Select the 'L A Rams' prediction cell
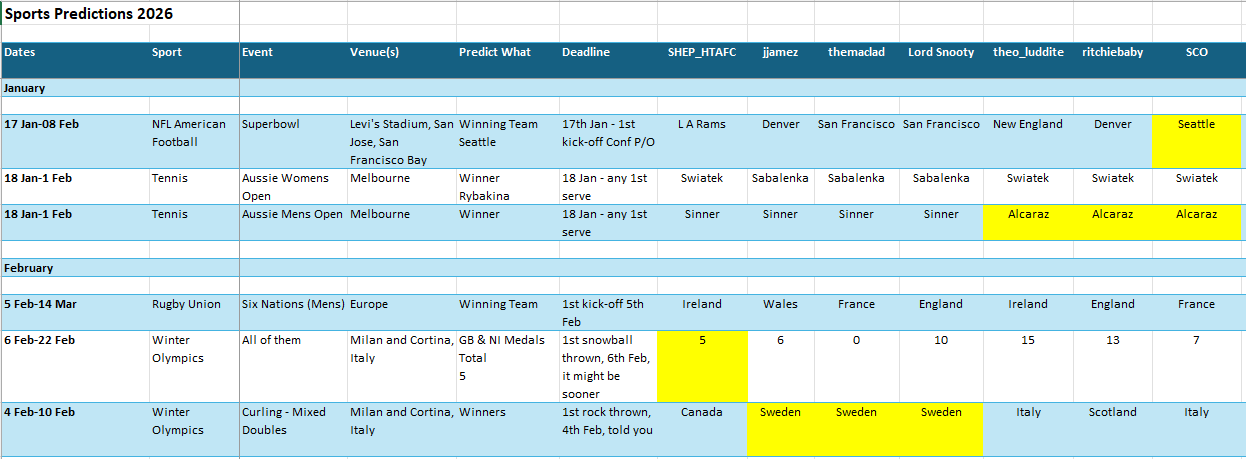 point(702,141)
